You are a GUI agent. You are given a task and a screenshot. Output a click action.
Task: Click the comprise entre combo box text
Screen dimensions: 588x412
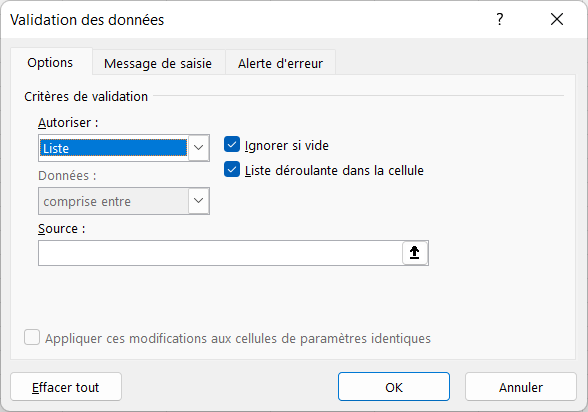coord(87,202)
